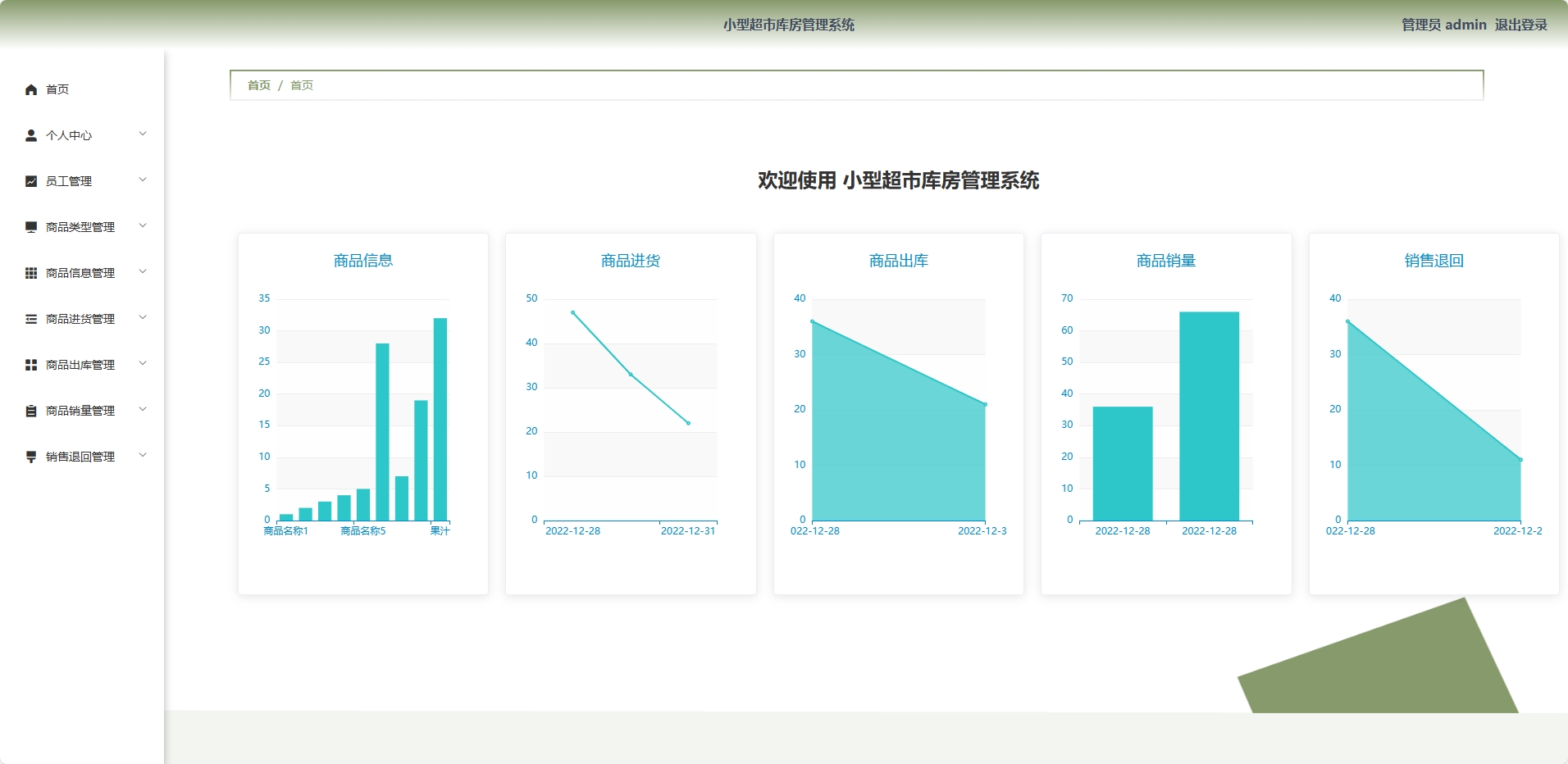Click the last data point in 商品进货 line
Viewport: 1568px width, 764px height.
point(688,423)
